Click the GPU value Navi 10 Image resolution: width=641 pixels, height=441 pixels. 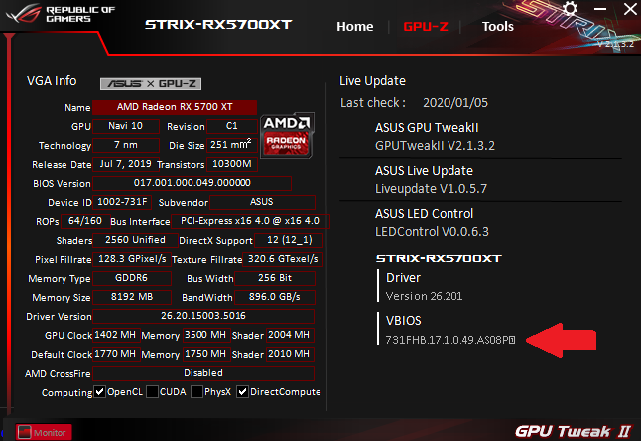tap(126, 126)
